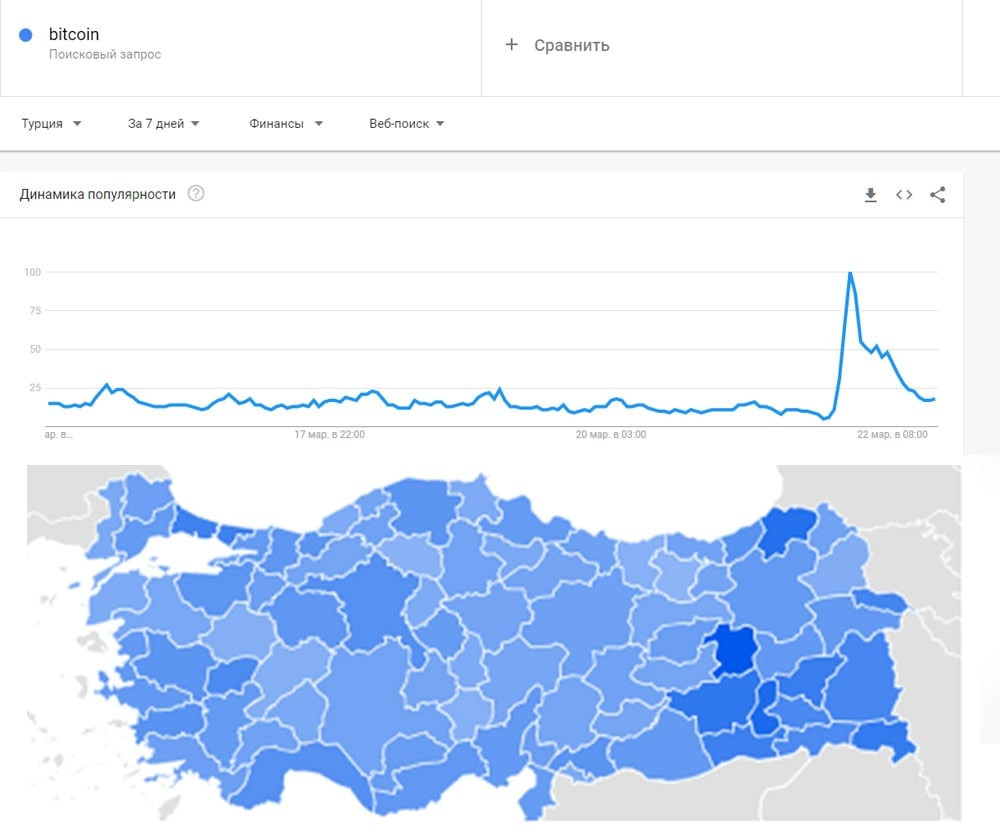Expand the Веб-поиск search type dropdown

click(x=406, y=124)
